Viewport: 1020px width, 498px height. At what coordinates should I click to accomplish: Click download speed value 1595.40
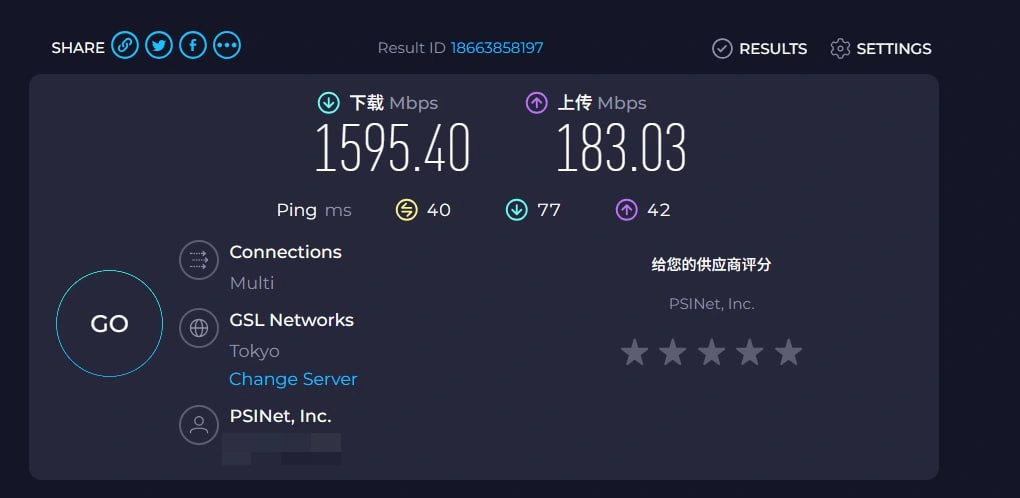click(x=392, y=148)
